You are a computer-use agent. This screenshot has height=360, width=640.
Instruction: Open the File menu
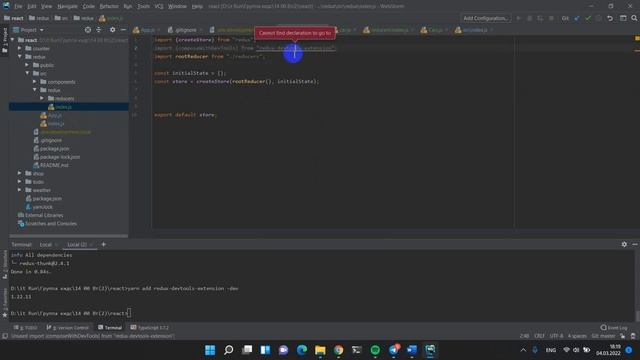click(18, 6)
